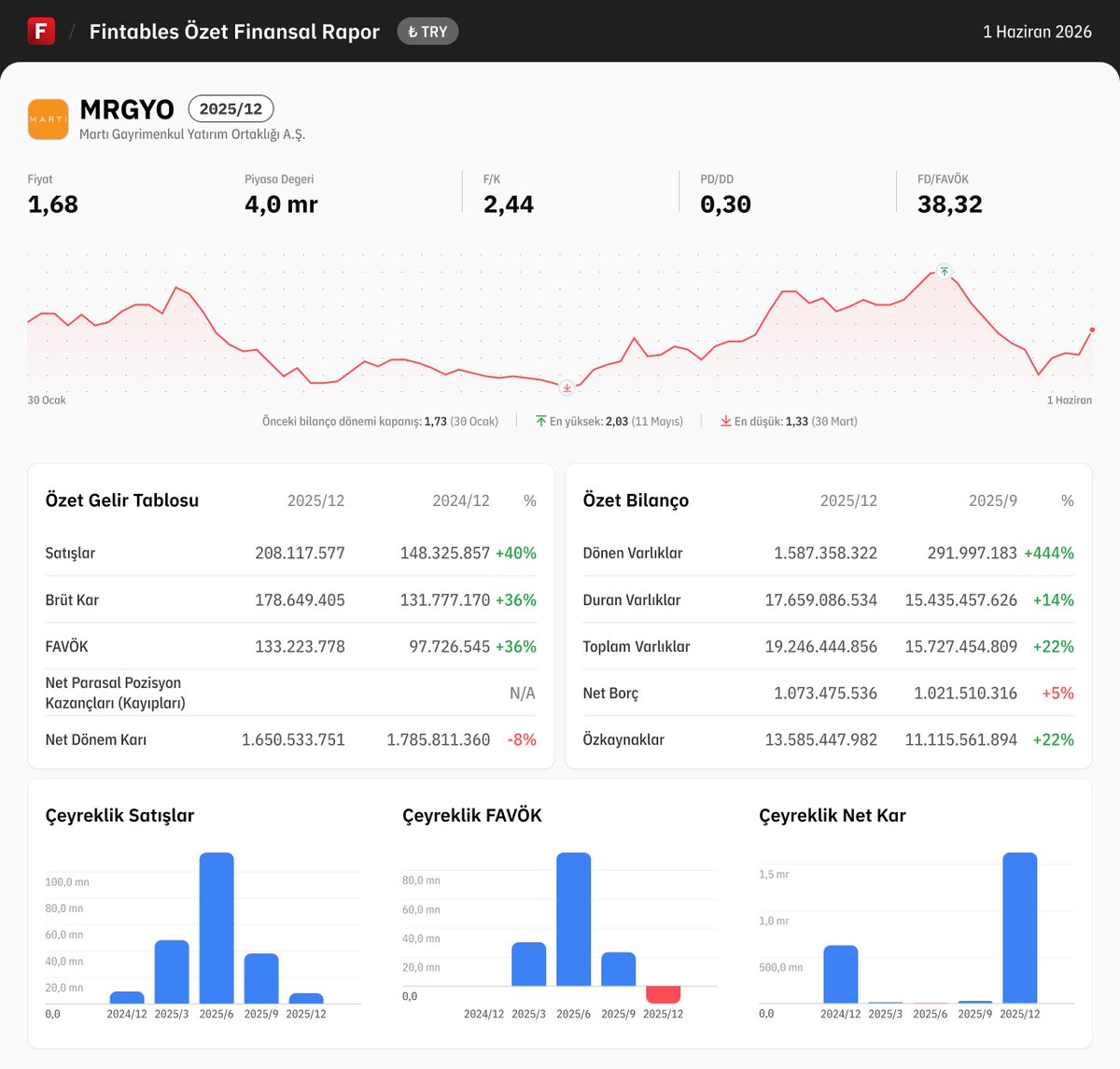The width and height of the screenshot is (1120, 1069).
Task: Click the FD/FAVÖK value 38,32
Action: 950,204
